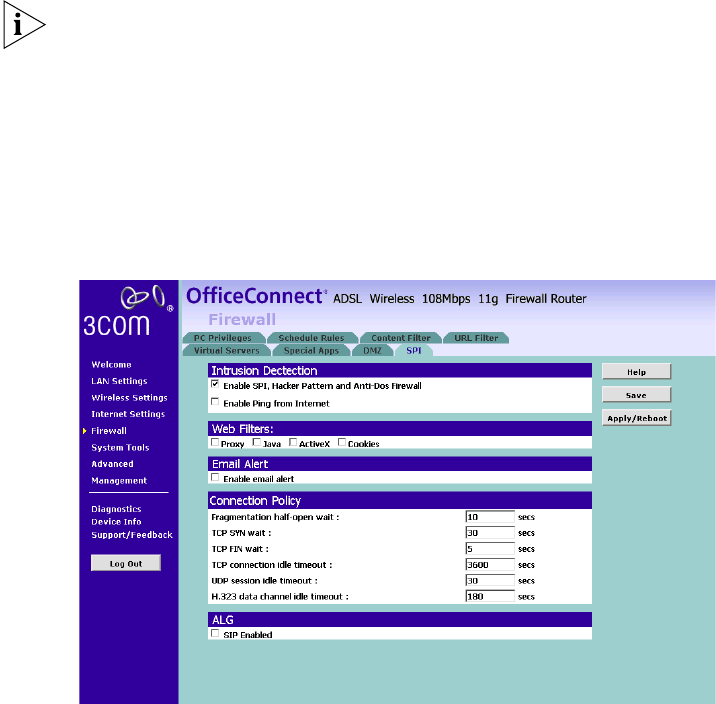Select Firewall in the sidebar menu
The height and width of the screenshot is (704, 716).
[x=109, y=431]
